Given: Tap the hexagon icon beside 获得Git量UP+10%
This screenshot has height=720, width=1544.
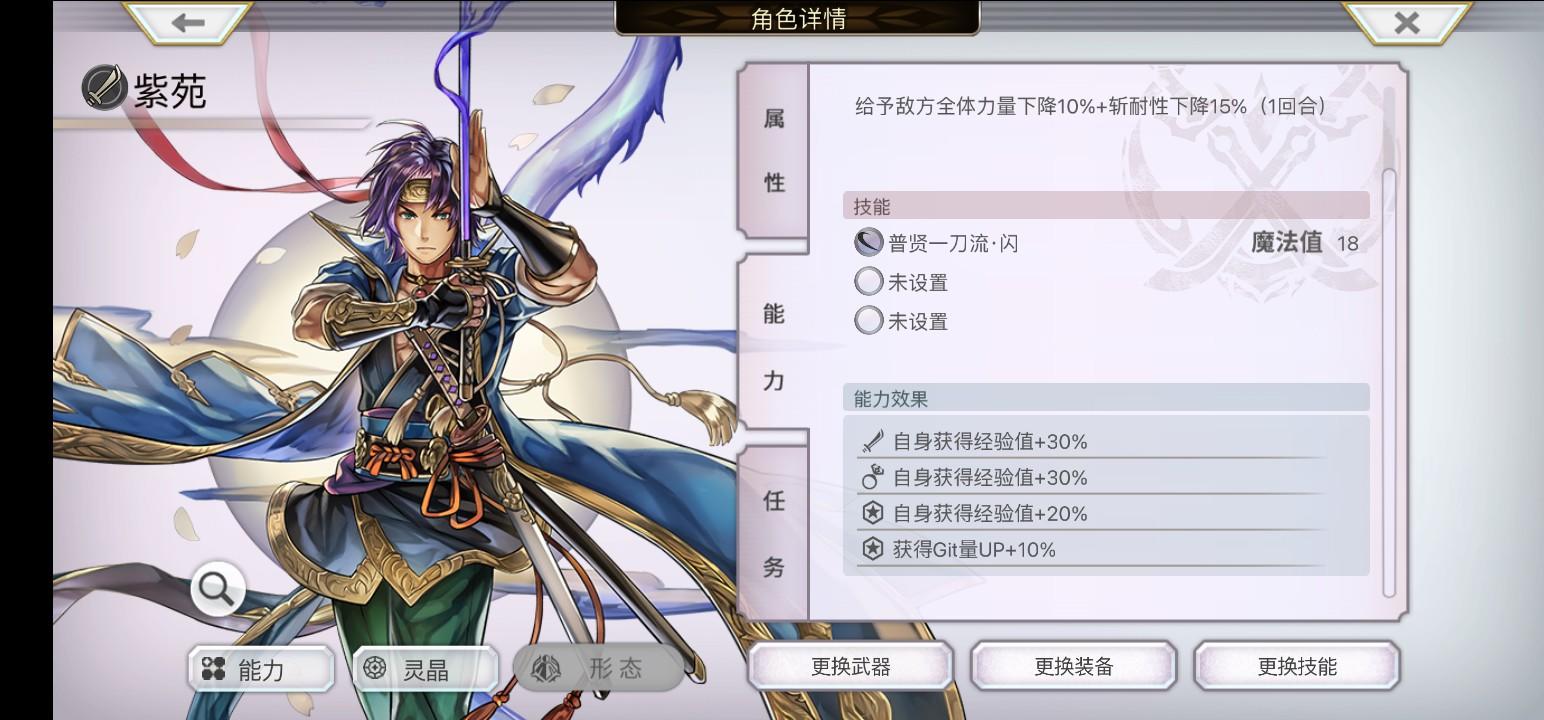Looking at the screenshot, I should (x=873, y=549).
